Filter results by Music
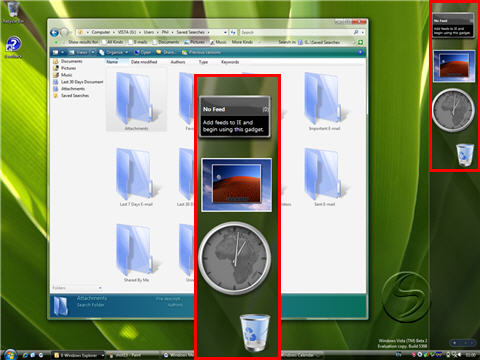 [x=218, y=42]
